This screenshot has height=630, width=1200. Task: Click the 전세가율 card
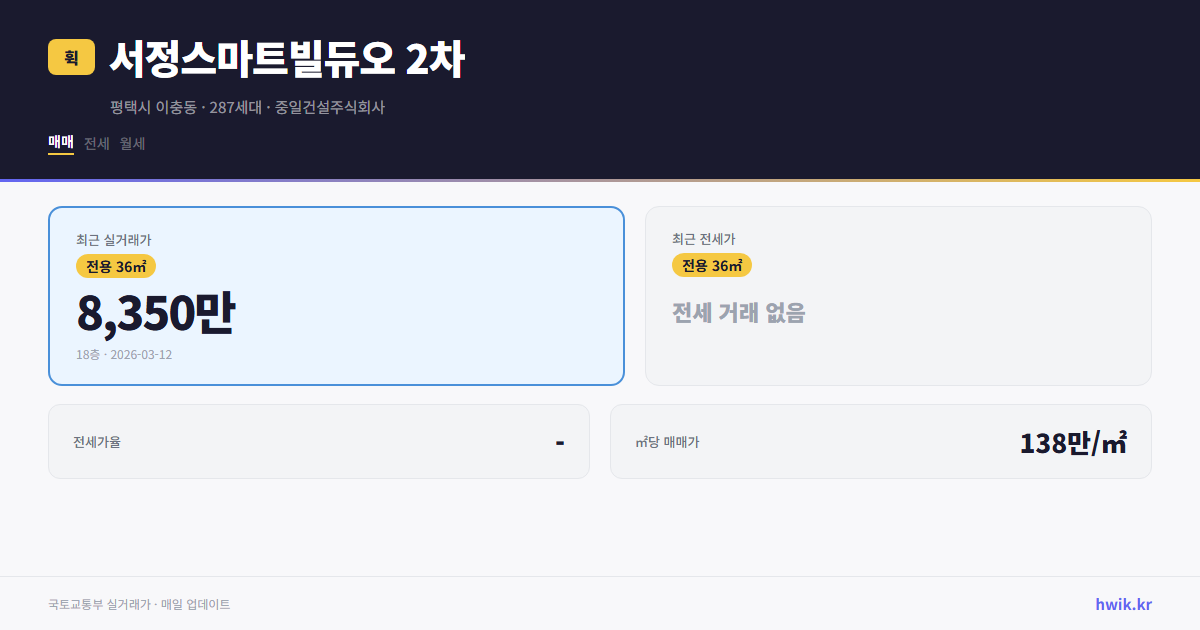coord(319,441)
